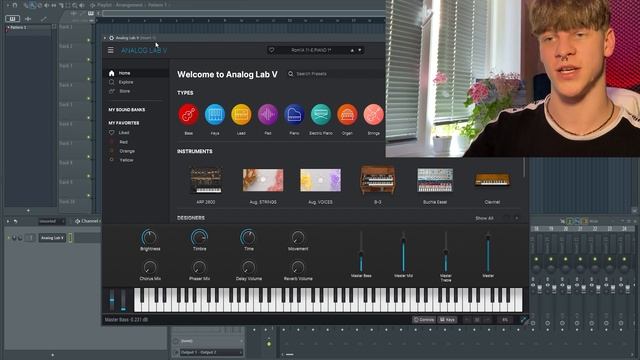Toggle the Controls button in bottom bar

pyautogui.click(x=424, y=320)
